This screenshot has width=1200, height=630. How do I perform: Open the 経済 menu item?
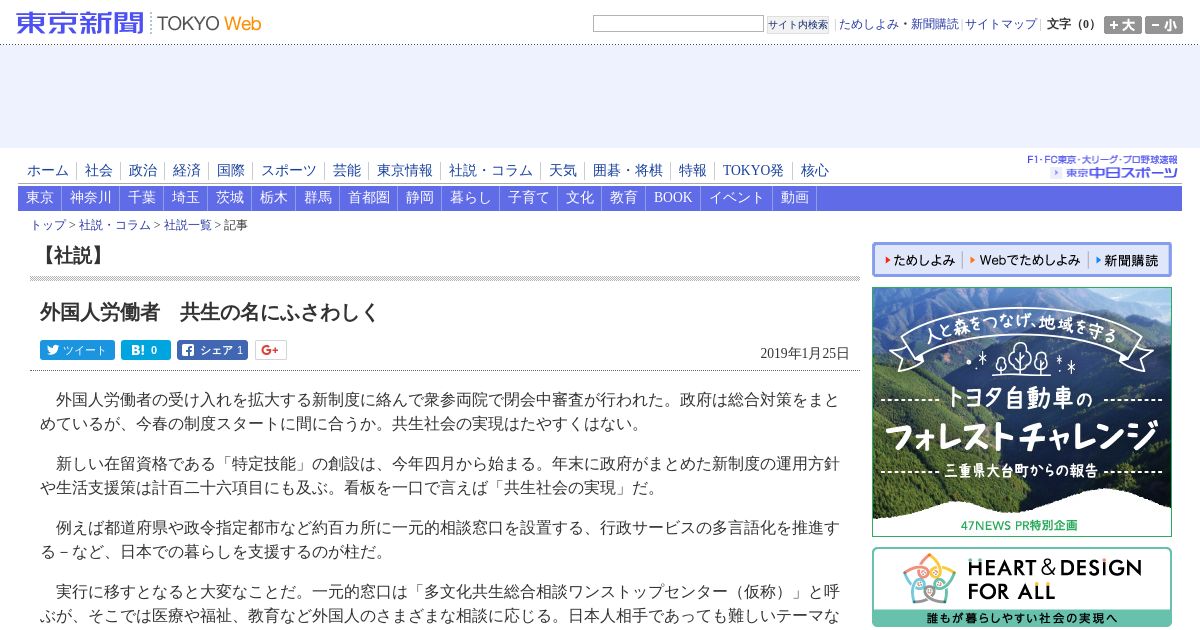(187, 171)
